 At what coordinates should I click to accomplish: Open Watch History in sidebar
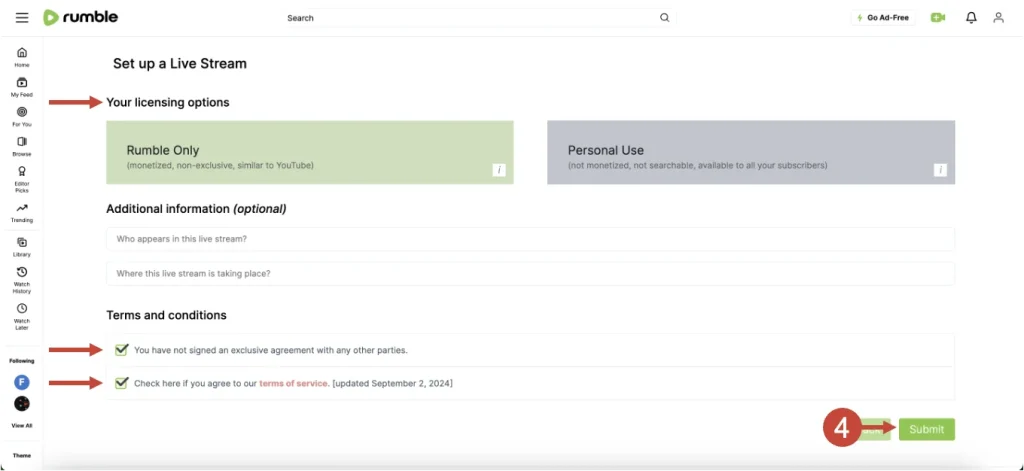22,279
